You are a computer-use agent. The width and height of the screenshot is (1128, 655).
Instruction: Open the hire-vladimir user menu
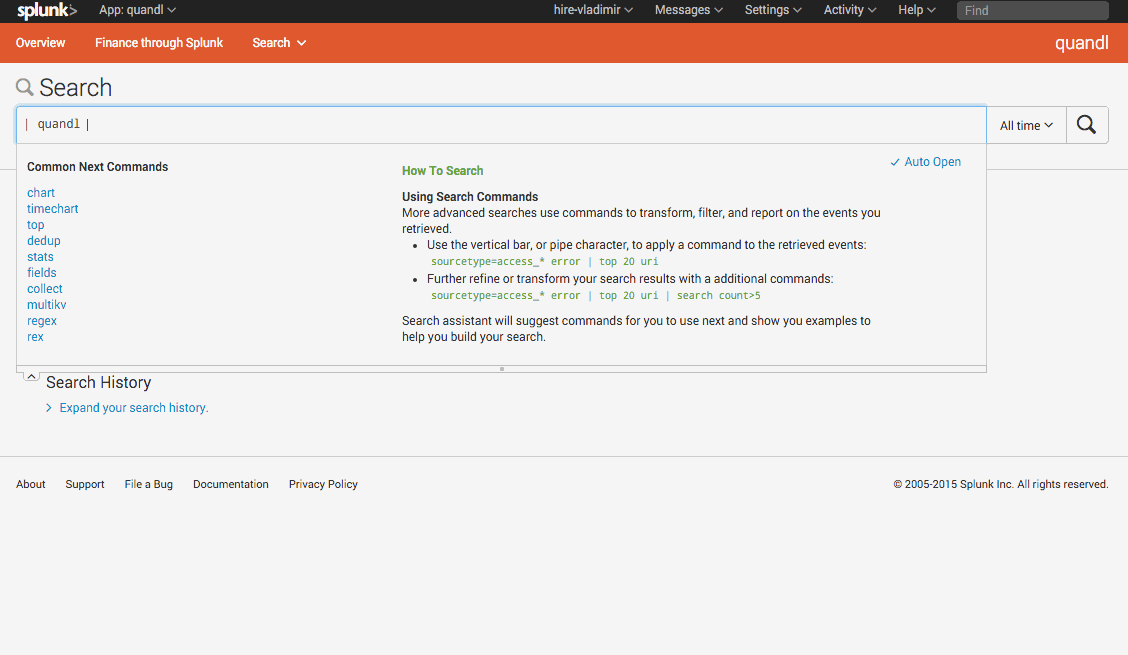(593, 10)
